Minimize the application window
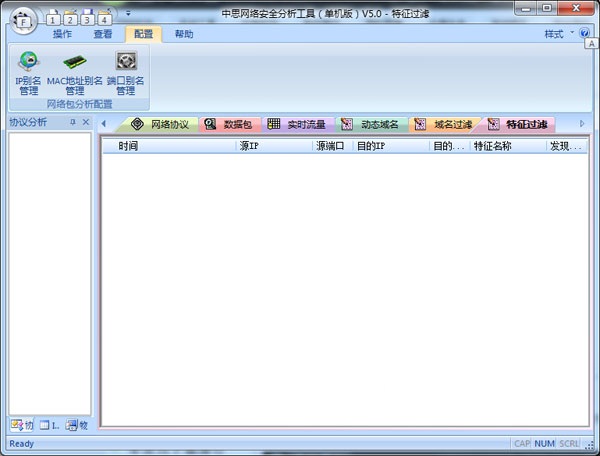 (x=526, y=8)
